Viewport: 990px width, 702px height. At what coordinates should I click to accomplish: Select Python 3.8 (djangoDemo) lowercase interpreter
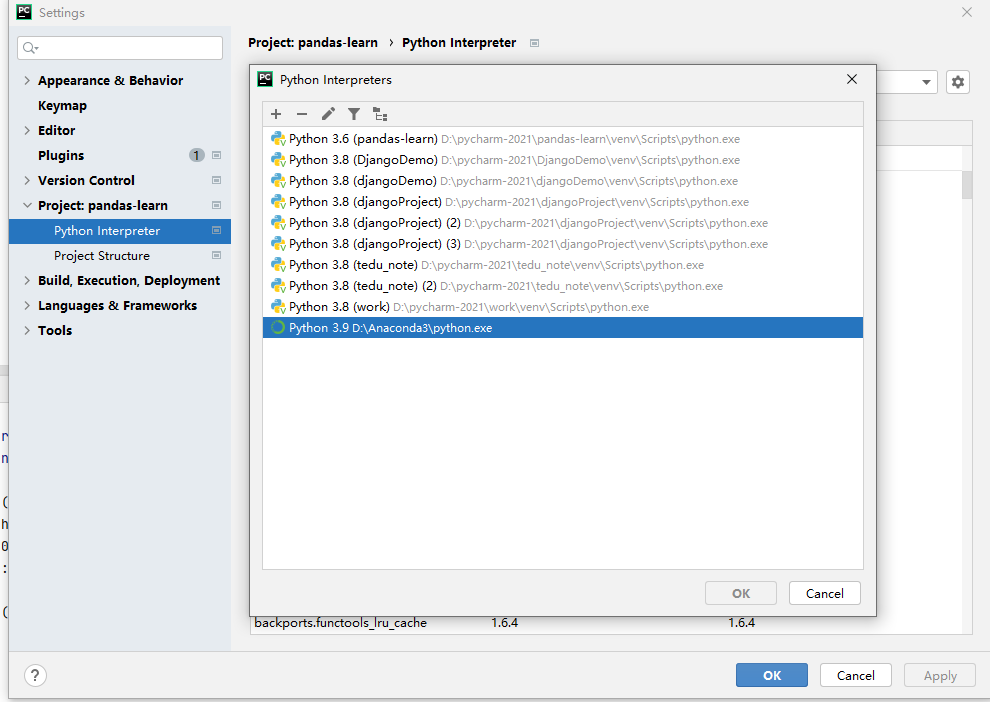pyautogui.click(x=563, y=181)
